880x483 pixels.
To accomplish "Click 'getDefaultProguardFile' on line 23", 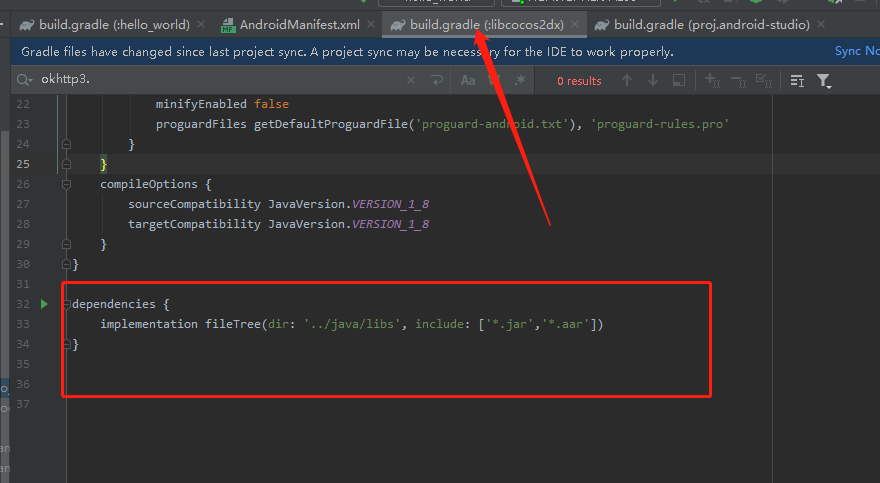I will click(x=331, y=124).
